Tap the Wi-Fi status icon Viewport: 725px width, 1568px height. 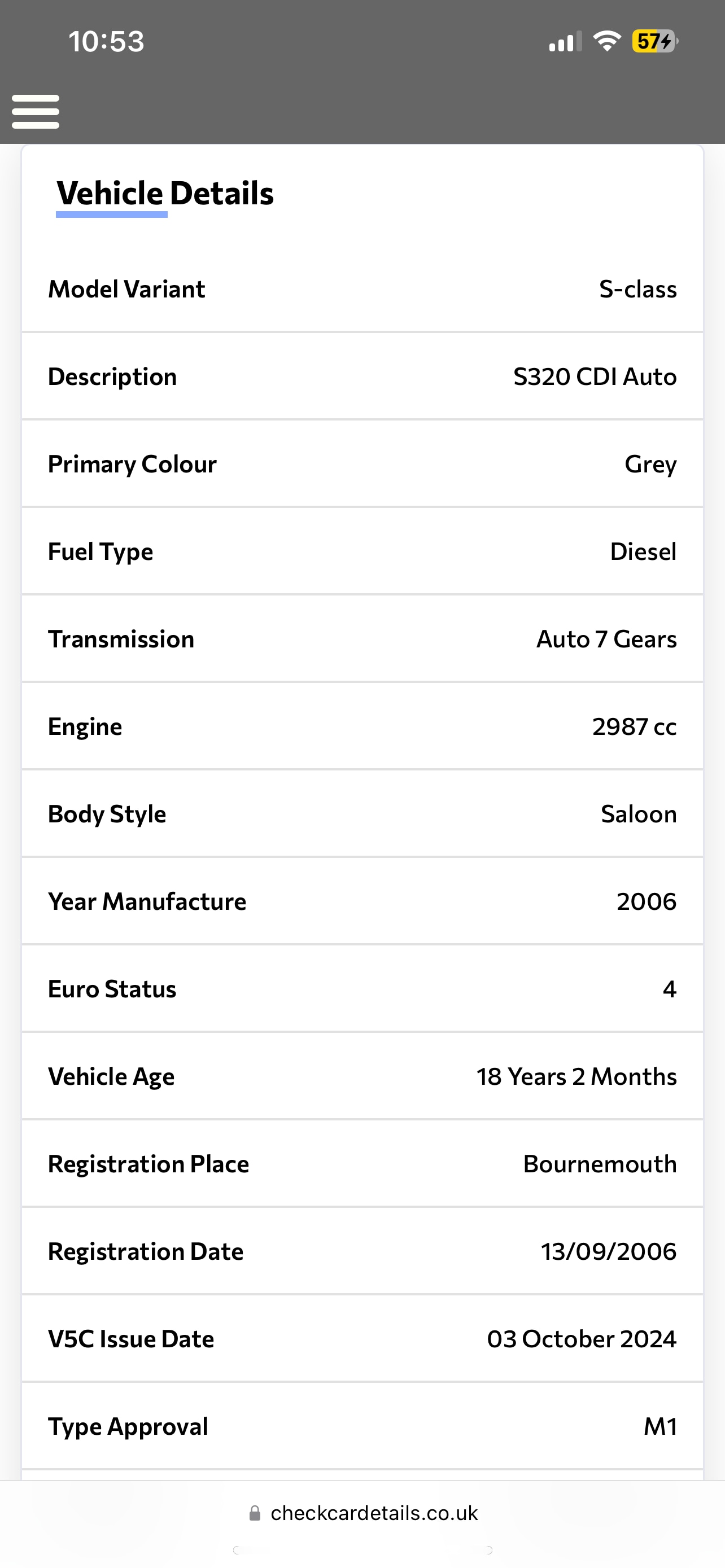(606, 41)
